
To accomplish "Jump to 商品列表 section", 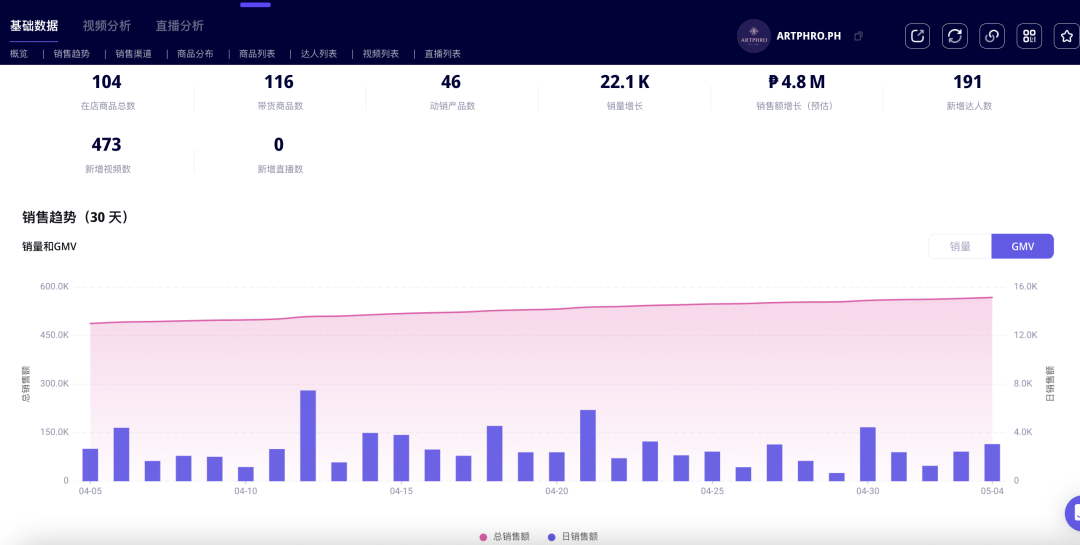I will [257, 54].
